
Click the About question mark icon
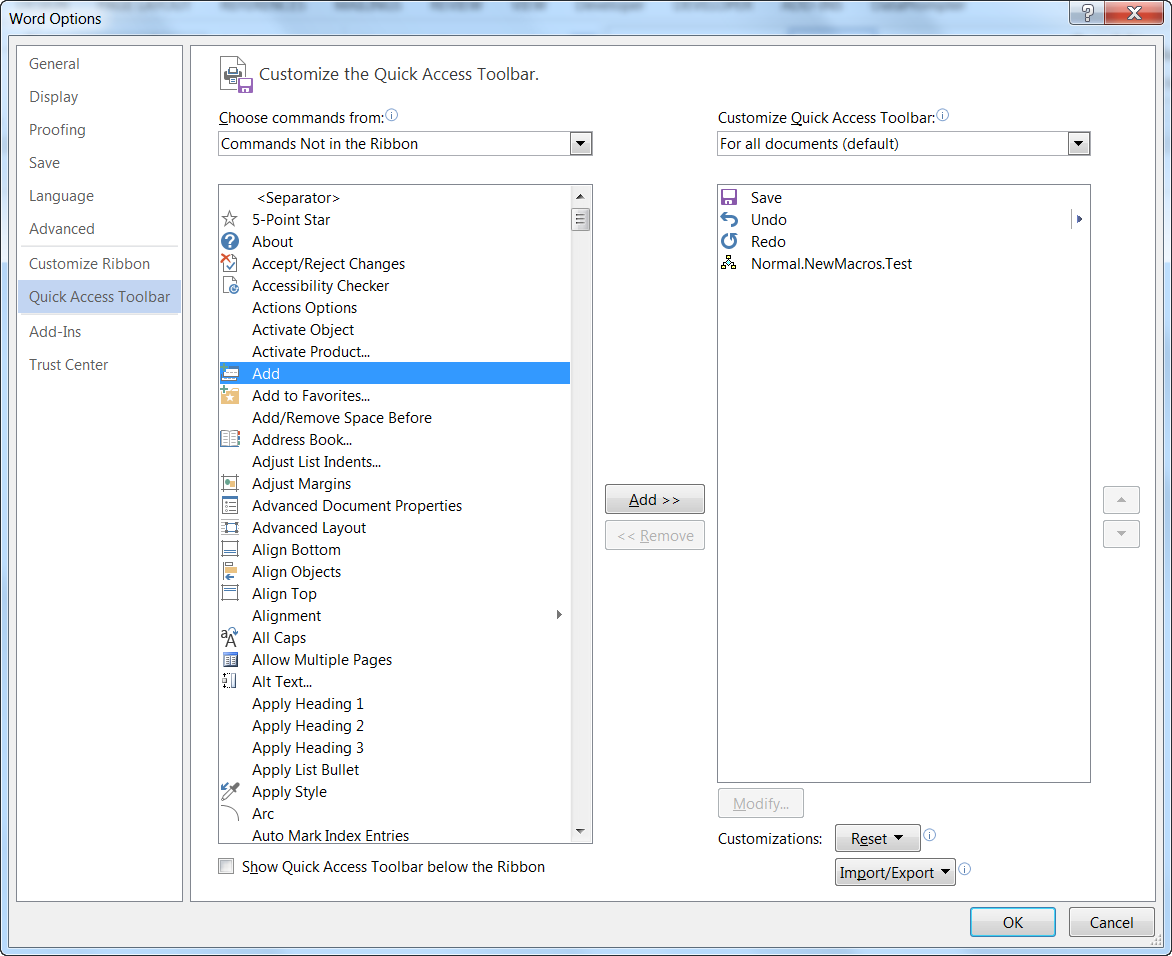(x=229, y=241)
